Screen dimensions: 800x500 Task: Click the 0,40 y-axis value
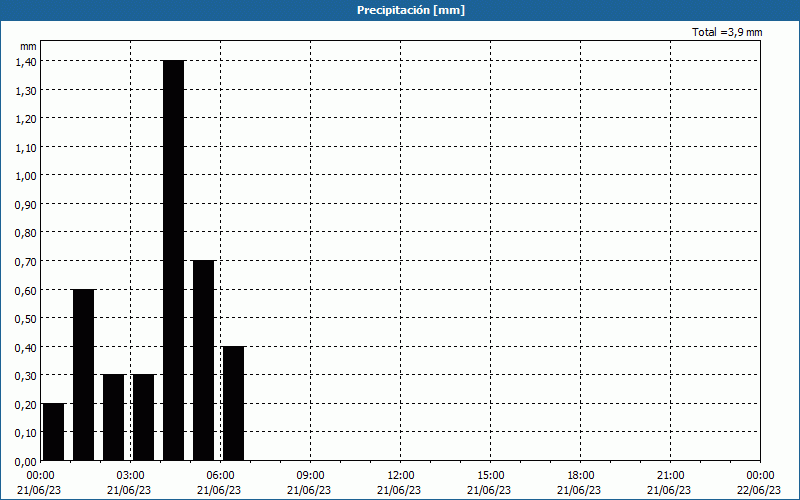pyautogui.click(x=26, y=347)
